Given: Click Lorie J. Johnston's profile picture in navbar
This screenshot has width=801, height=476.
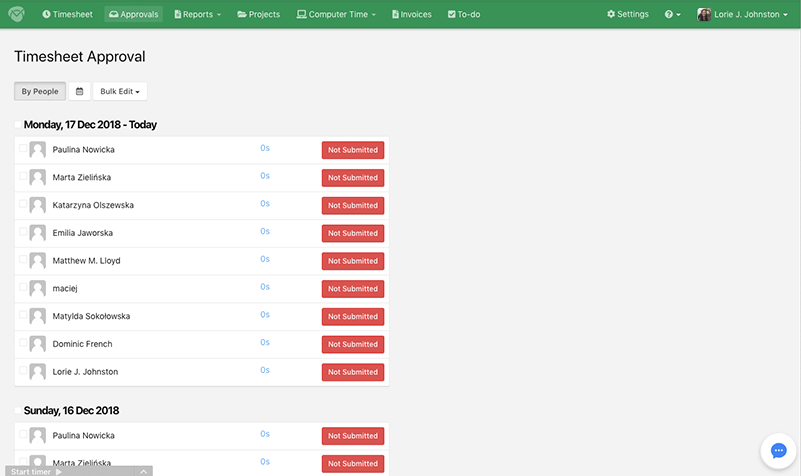Looking at the screenshot, I should 704,15.
